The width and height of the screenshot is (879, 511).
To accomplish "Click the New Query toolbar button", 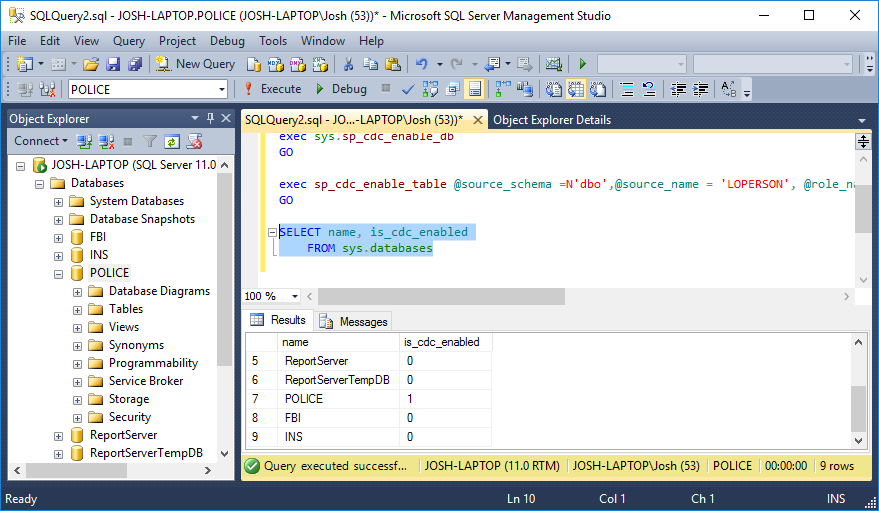I will tap(196, 64).
